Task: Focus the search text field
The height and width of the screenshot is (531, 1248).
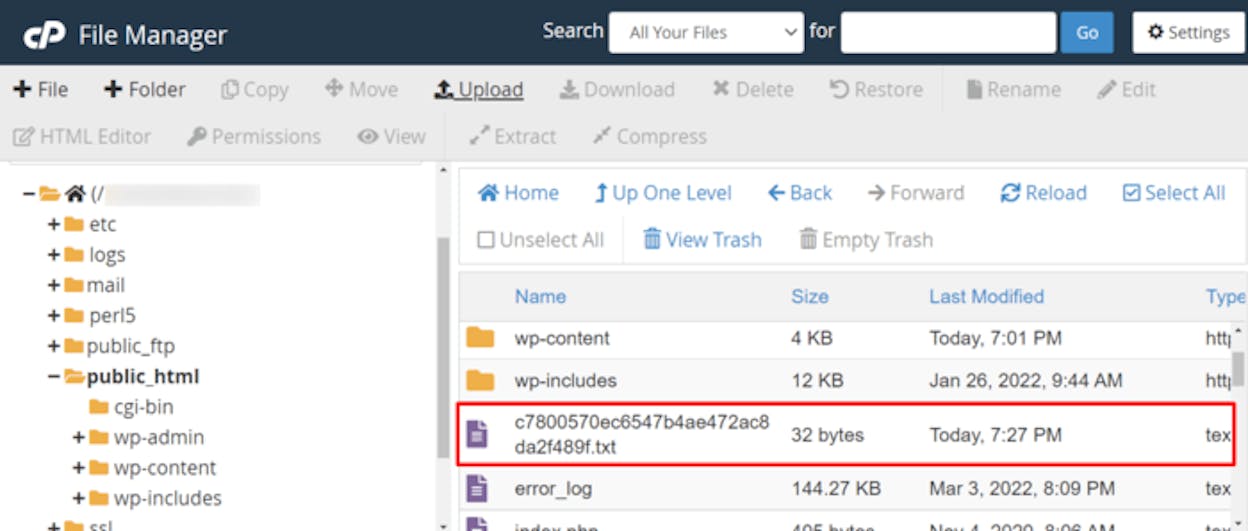Action: [948, 32]
